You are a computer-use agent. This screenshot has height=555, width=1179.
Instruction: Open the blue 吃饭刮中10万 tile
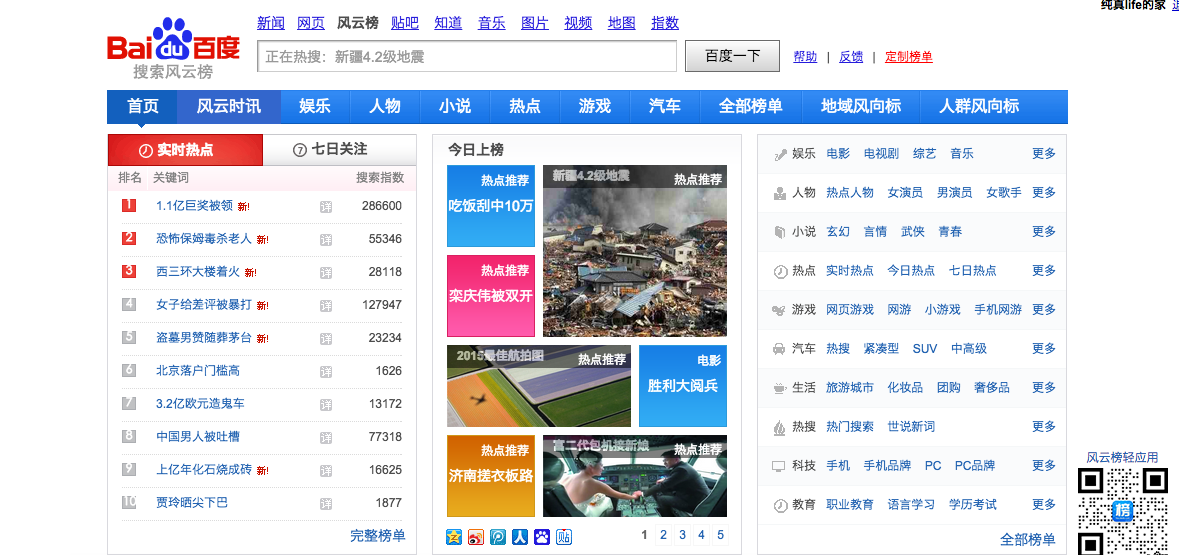(x=491, y=206)
